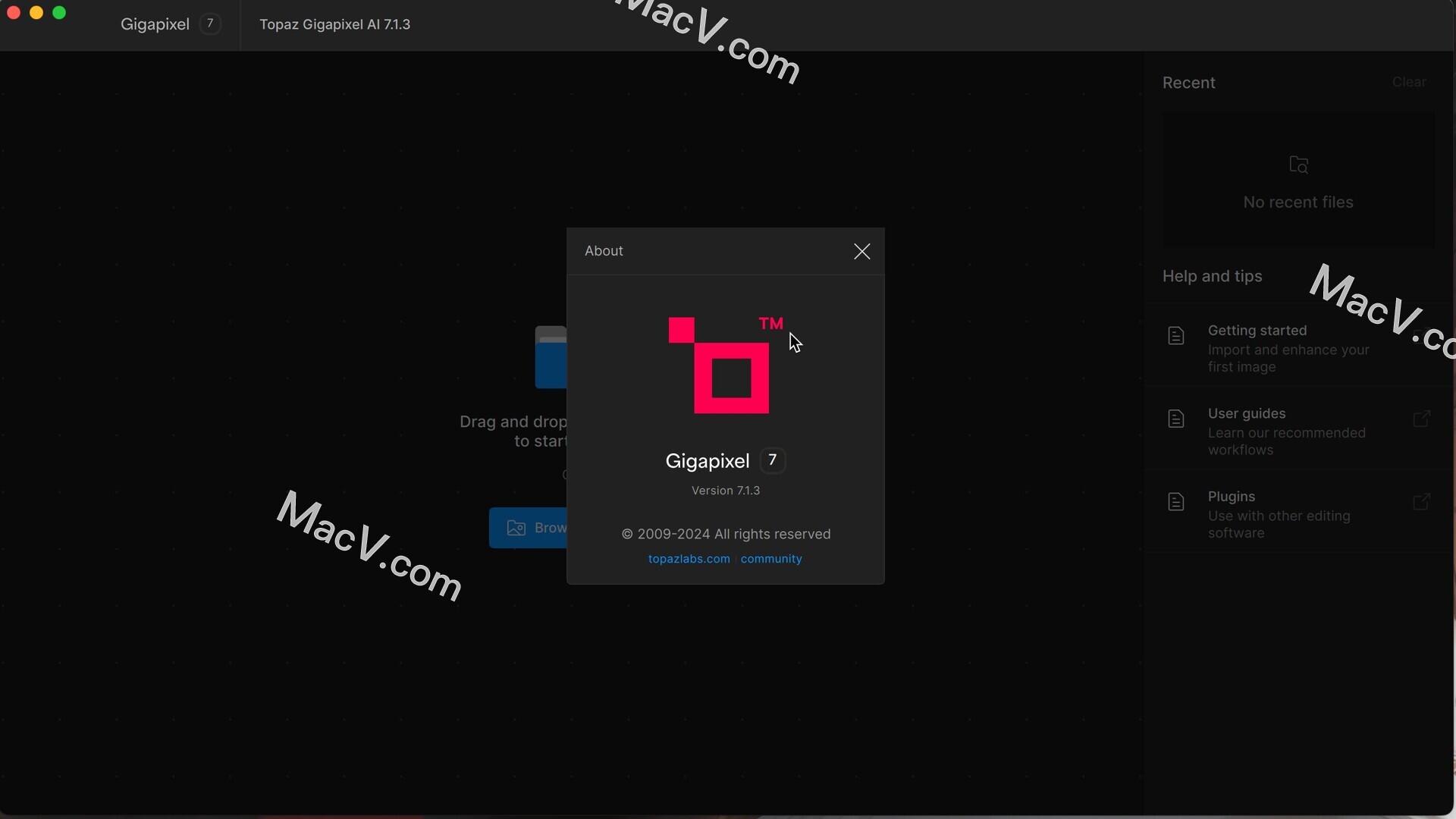Click the Browse images button
Image resolution: width=1456 pixels, height=819 pixels.
point(529,528)
